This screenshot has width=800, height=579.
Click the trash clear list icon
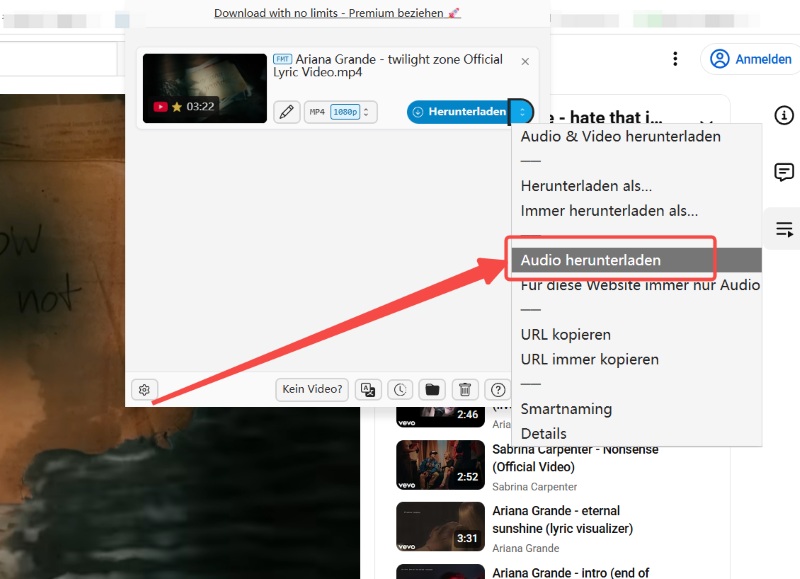pyautogui.click(x=465, y=390)
